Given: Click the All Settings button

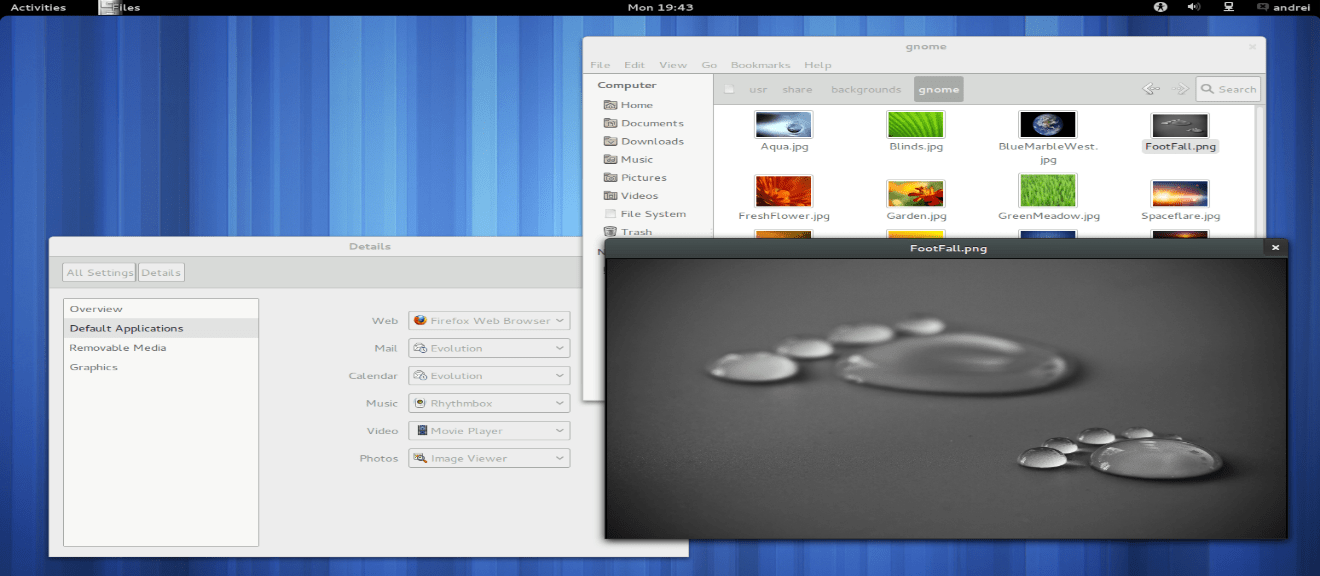Looking at the screenshot, I should (x=98, y=271).
